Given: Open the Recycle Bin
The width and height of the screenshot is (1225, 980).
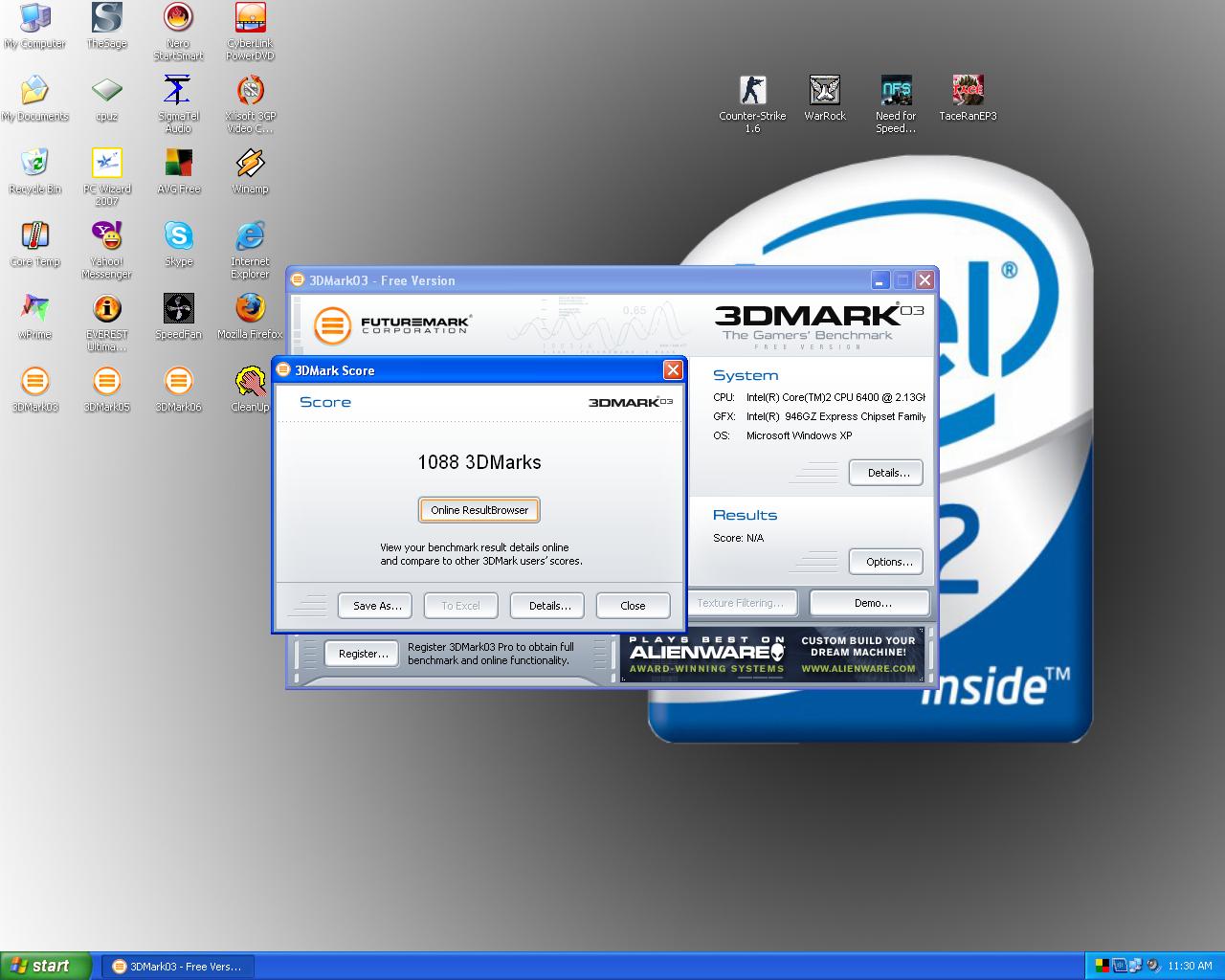Looking at the screenshot, I should point(34,172).
